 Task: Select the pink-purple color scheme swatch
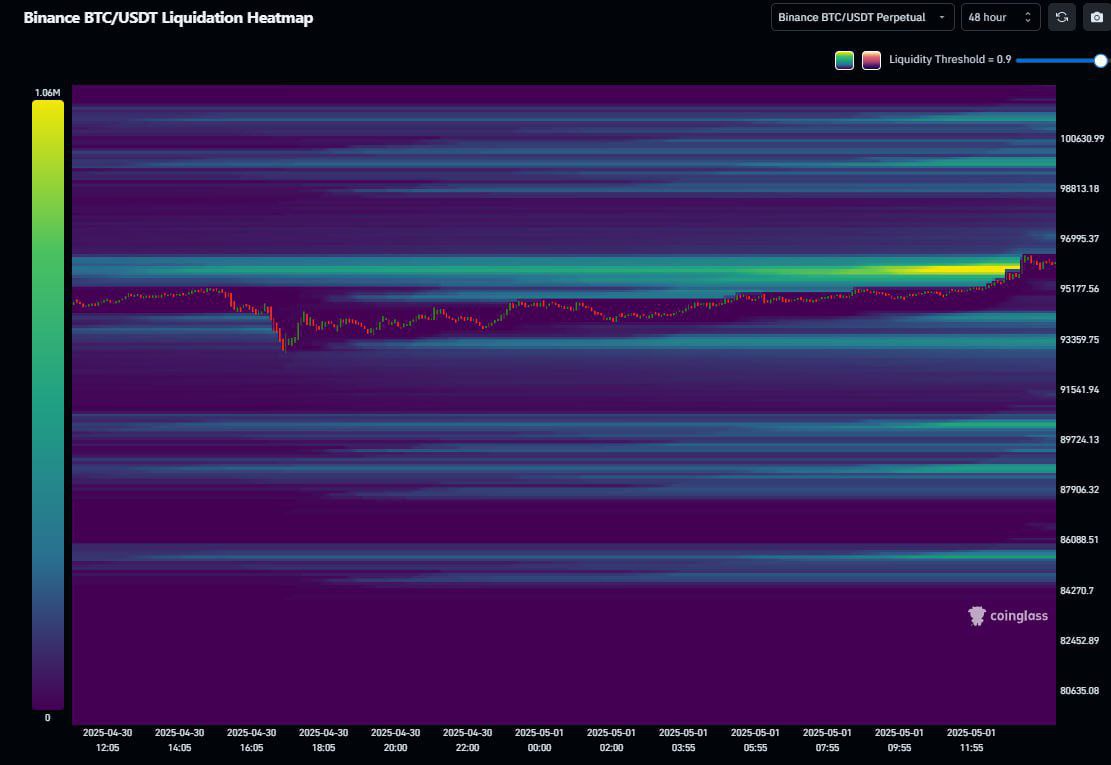click(x=871, y=60)
